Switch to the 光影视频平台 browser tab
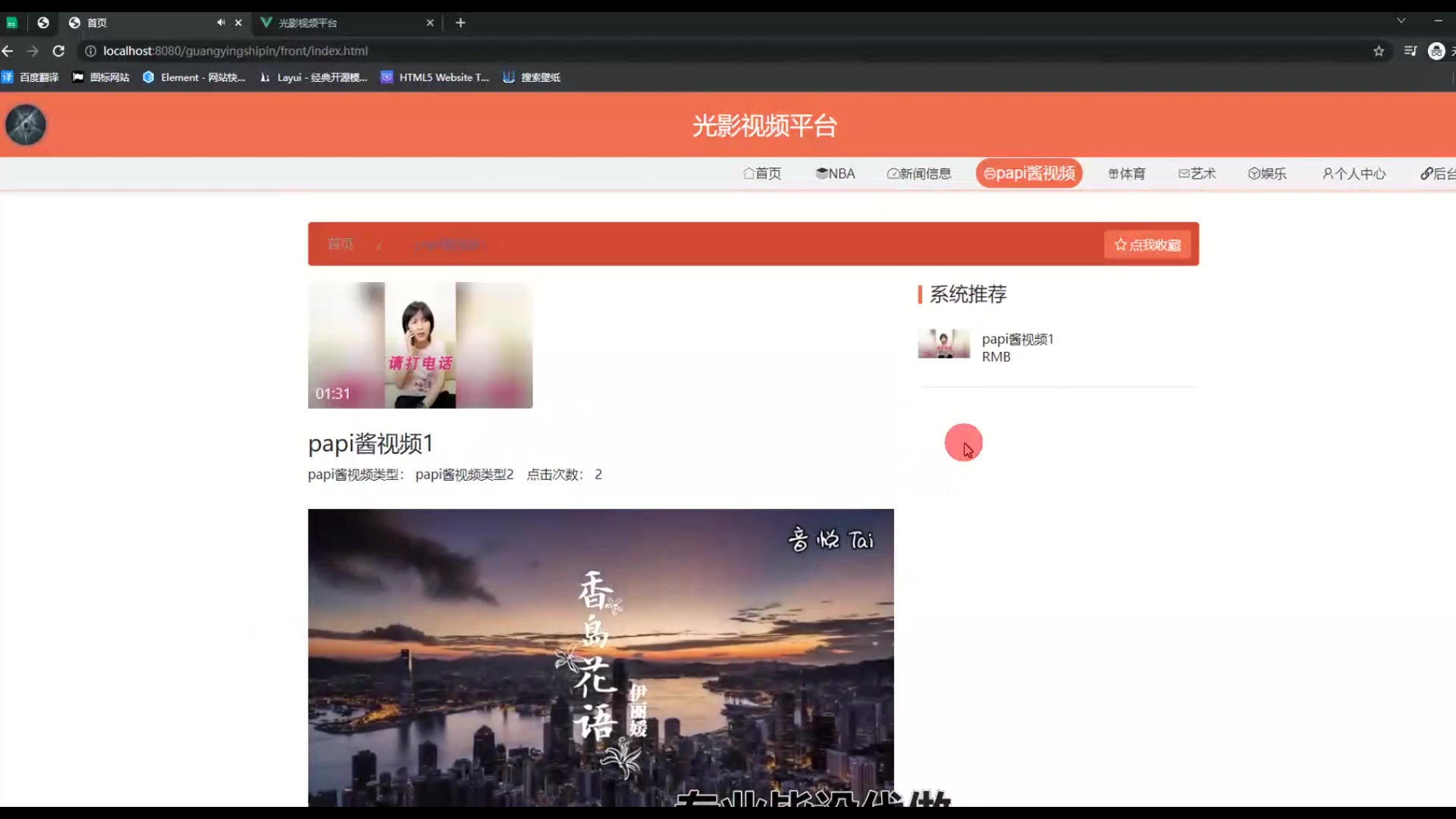The width and height of the screenshot is (1456, 819). point(347,23)
